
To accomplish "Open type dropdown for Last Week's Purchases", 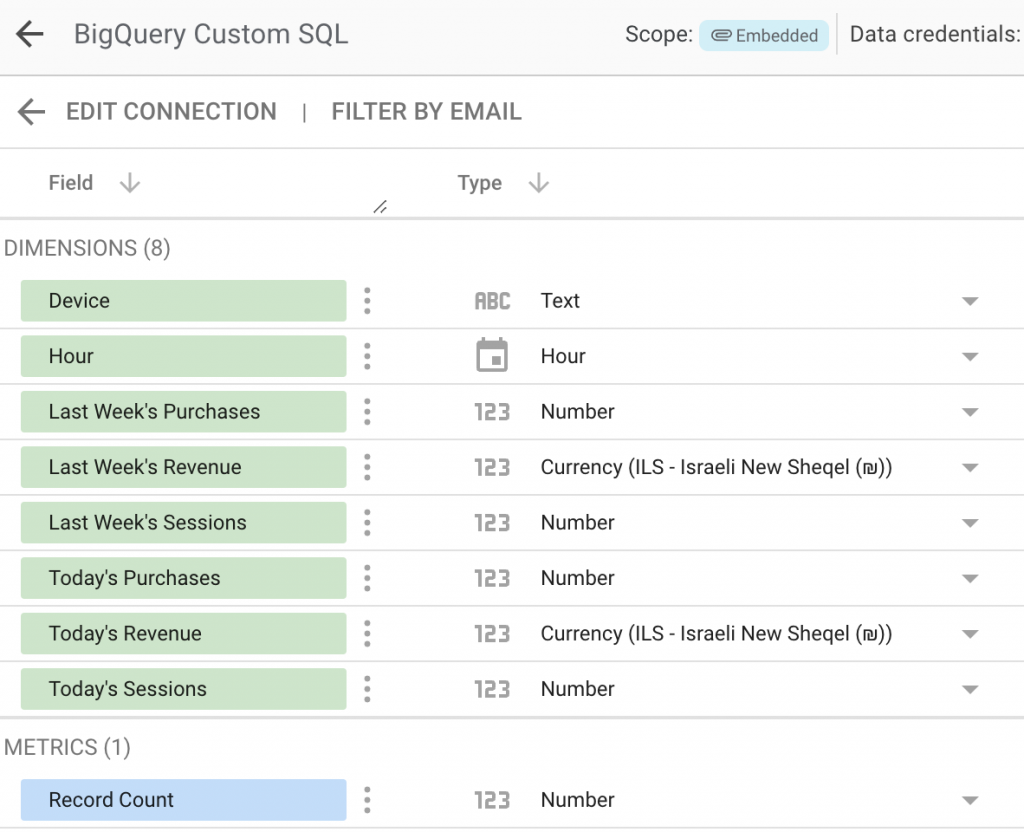I will coord(970,413).
